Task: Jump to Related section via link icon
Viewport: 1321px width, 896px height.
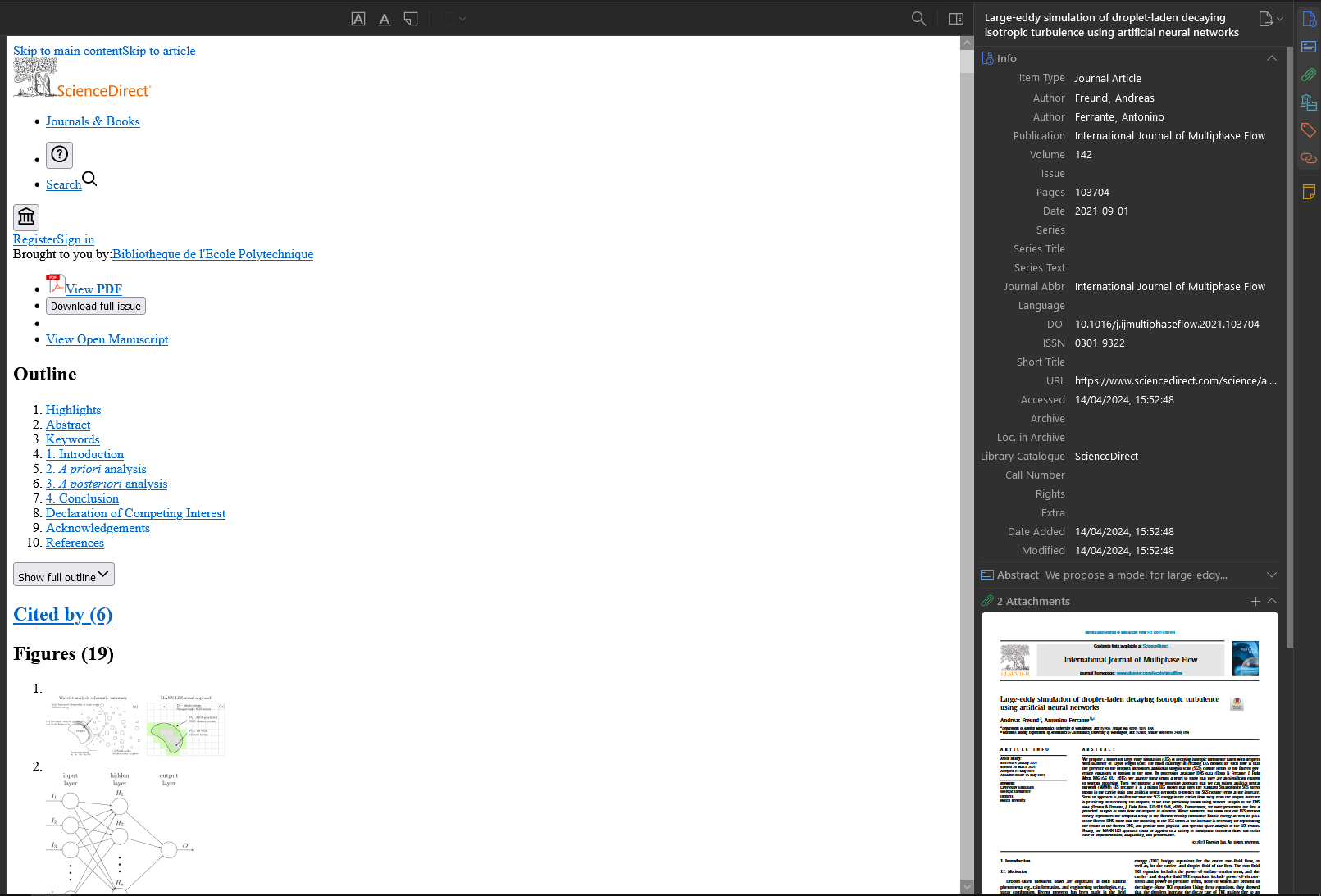Action: pos(1309,158)
